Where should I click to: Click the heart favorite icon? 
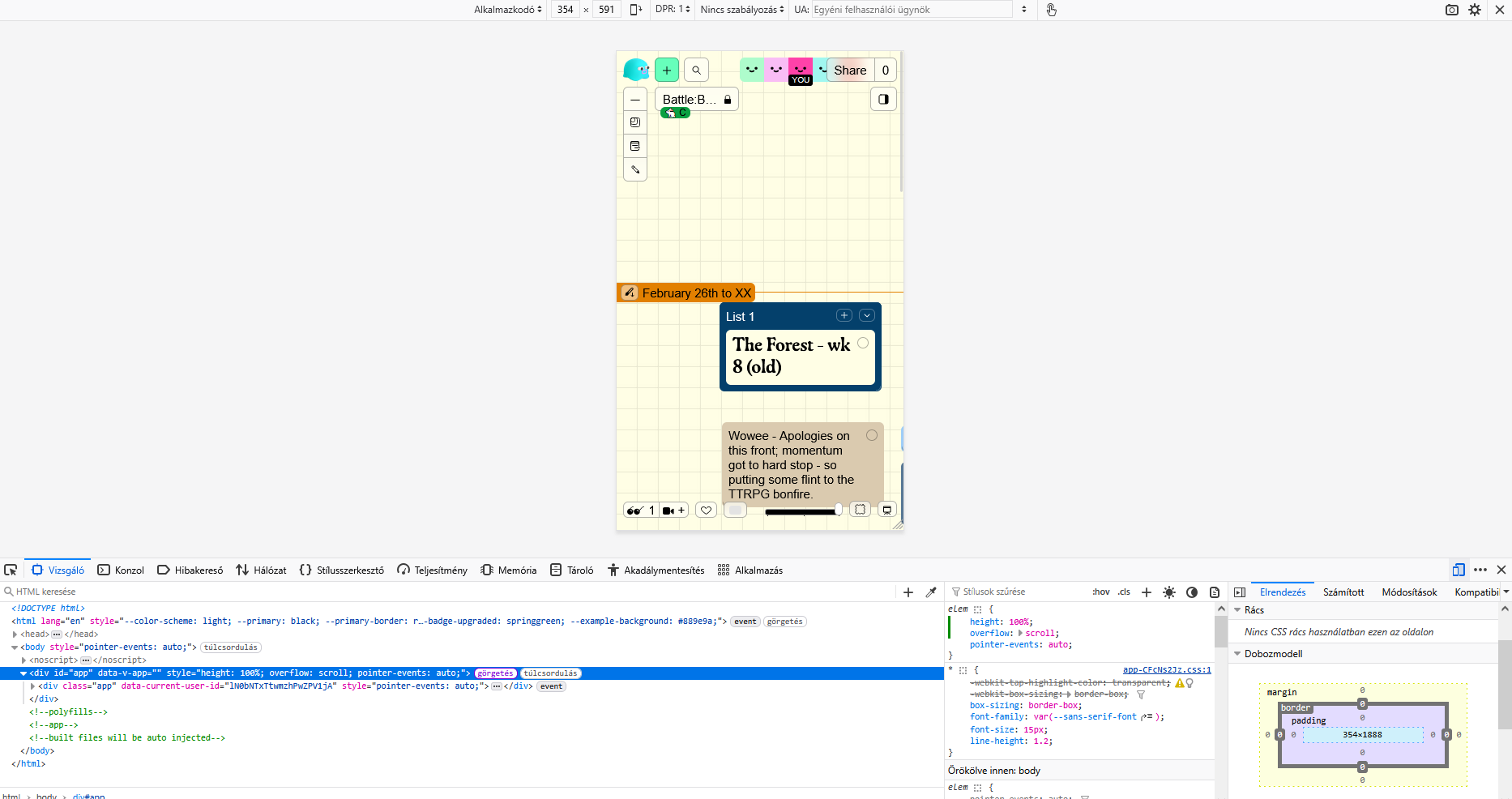click(706, 511)
